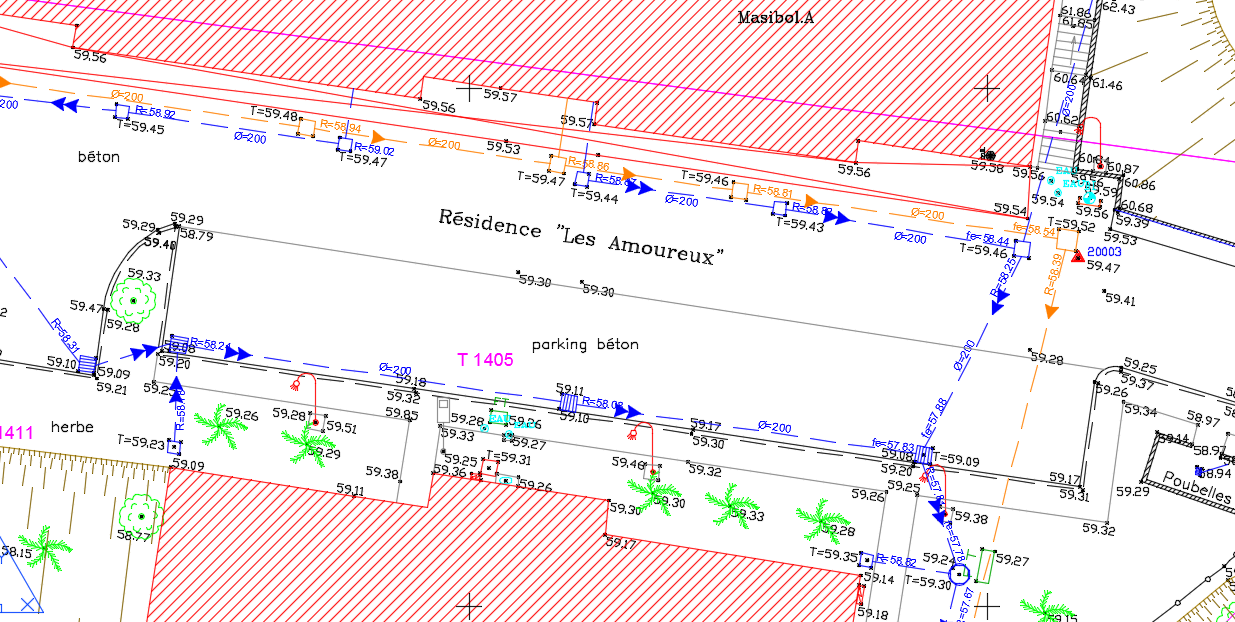Select the round green tree near 59.33
The image size is (1235, 622).
coord(133,299)
